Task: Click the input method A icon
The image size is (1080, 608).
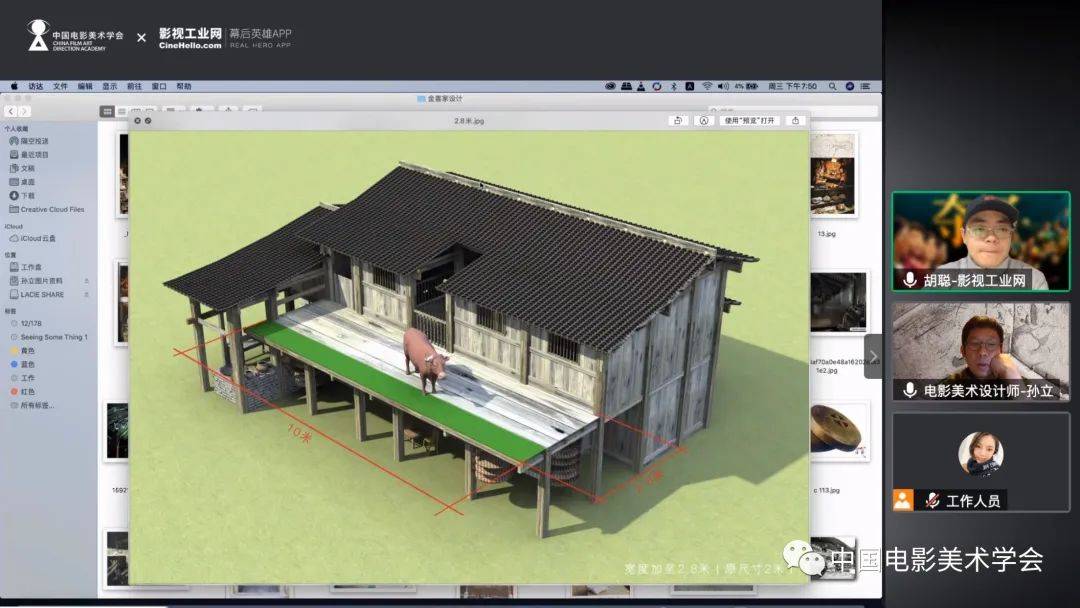Action: [x=689, y=86]
